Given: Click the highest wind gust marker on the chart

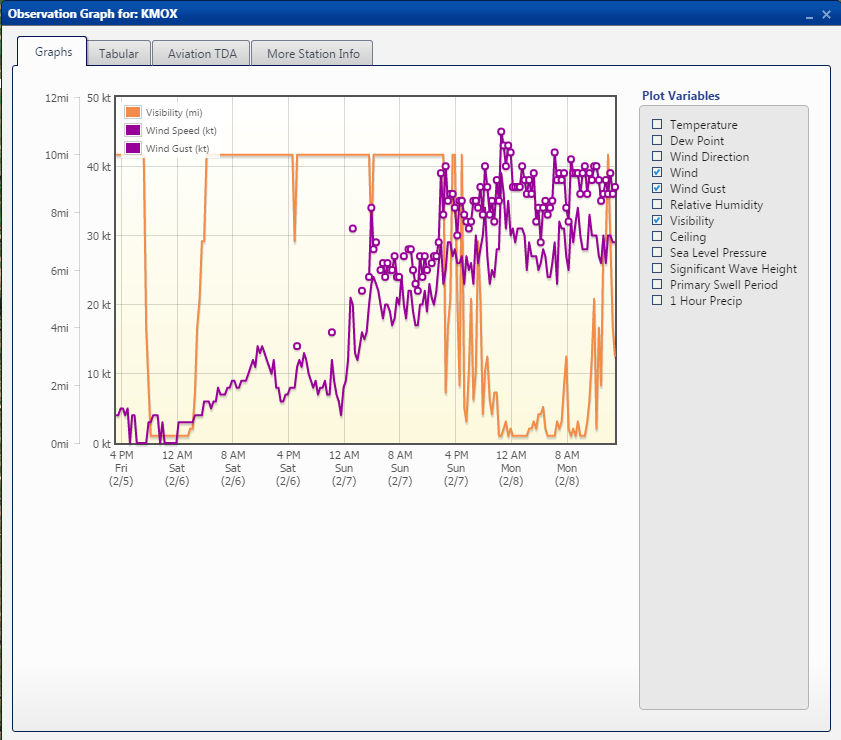Looking at the screenshot, I should pyautogui.click(x=501, y=132).
